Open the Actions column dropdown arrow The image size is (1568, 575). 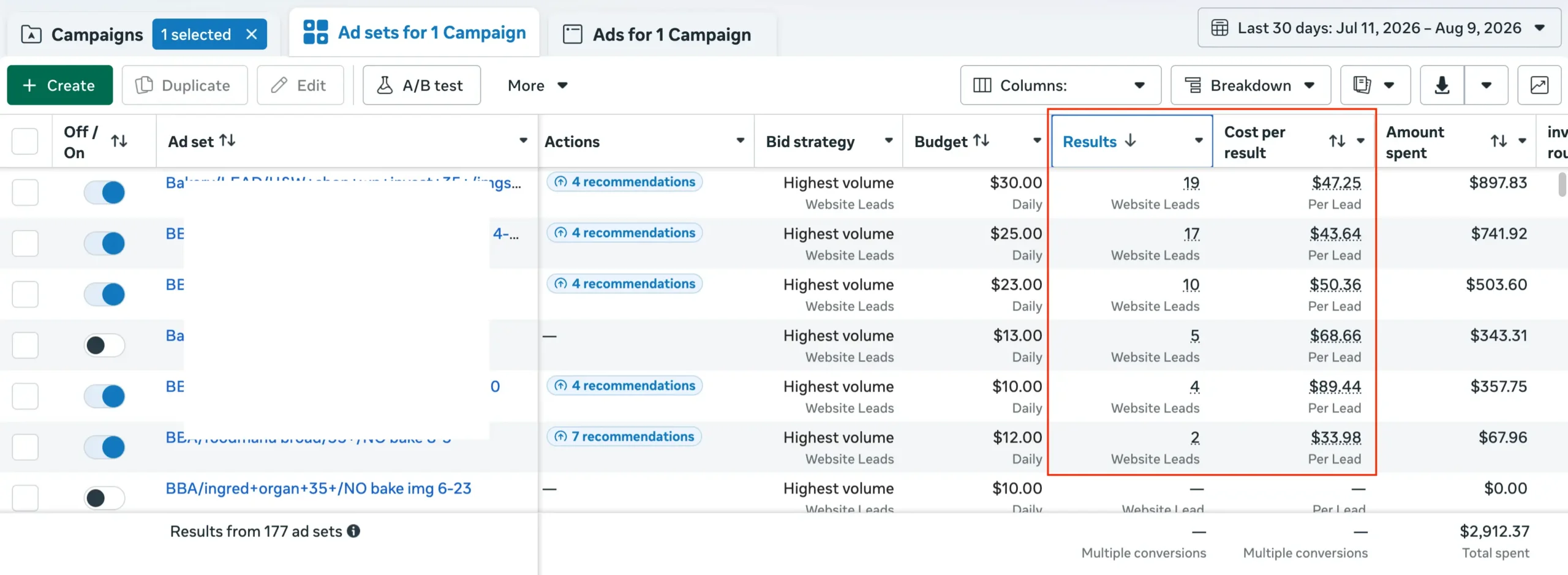tap(740, 141)
